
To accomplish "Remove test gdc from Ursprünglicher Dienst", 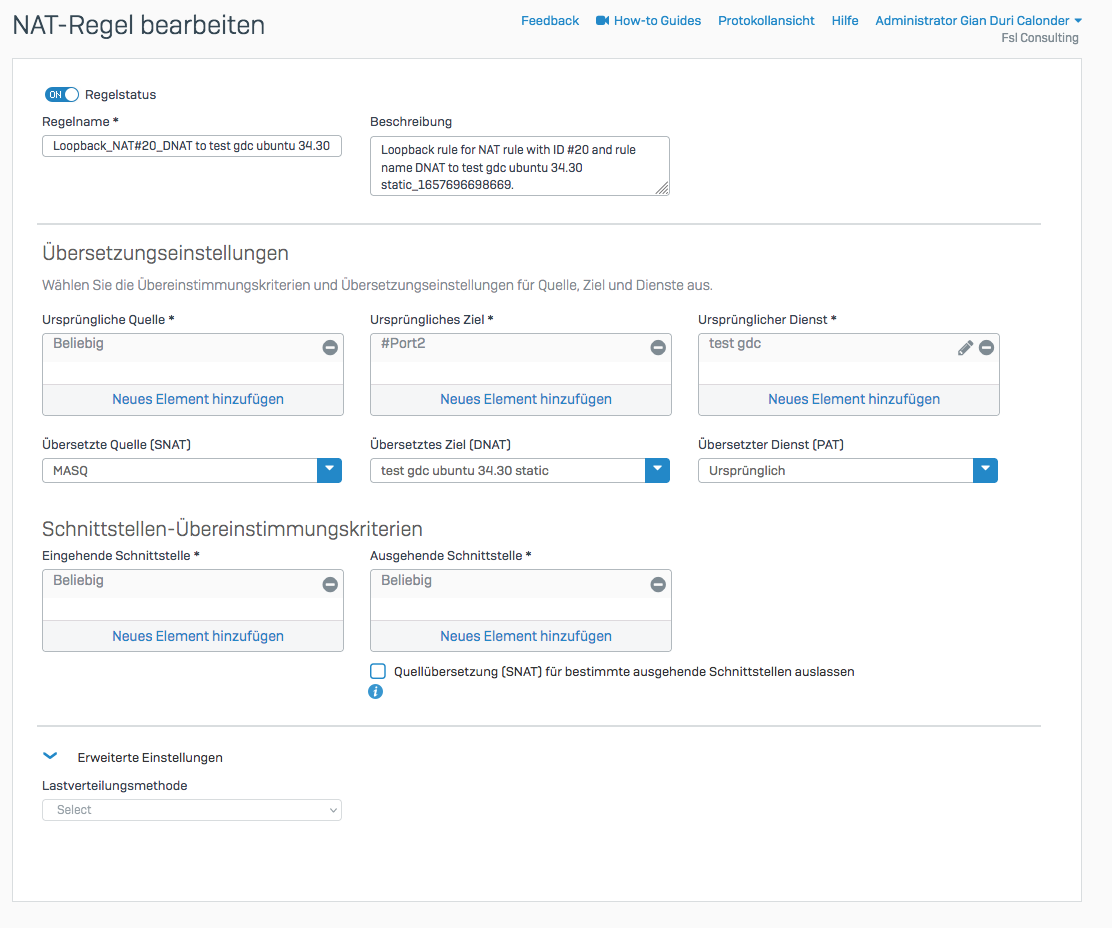I will point(986,348).
